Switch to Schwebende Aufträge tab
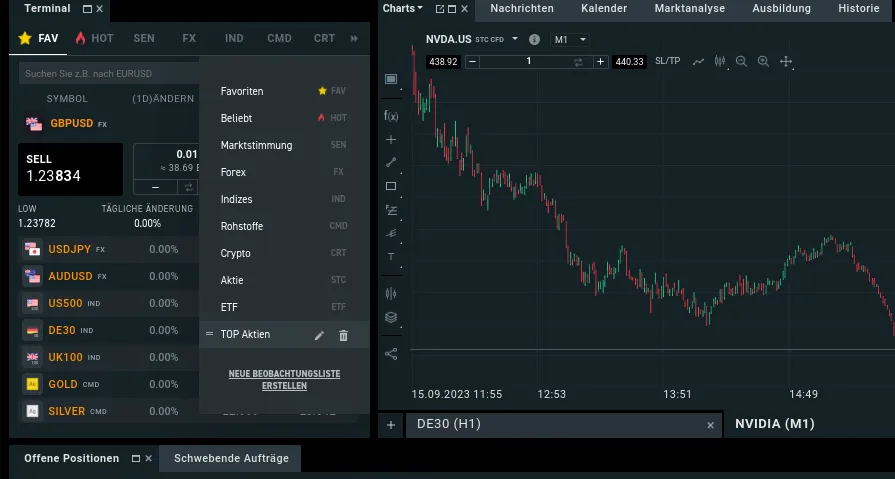The image size is (895, 479). point(231,458)
